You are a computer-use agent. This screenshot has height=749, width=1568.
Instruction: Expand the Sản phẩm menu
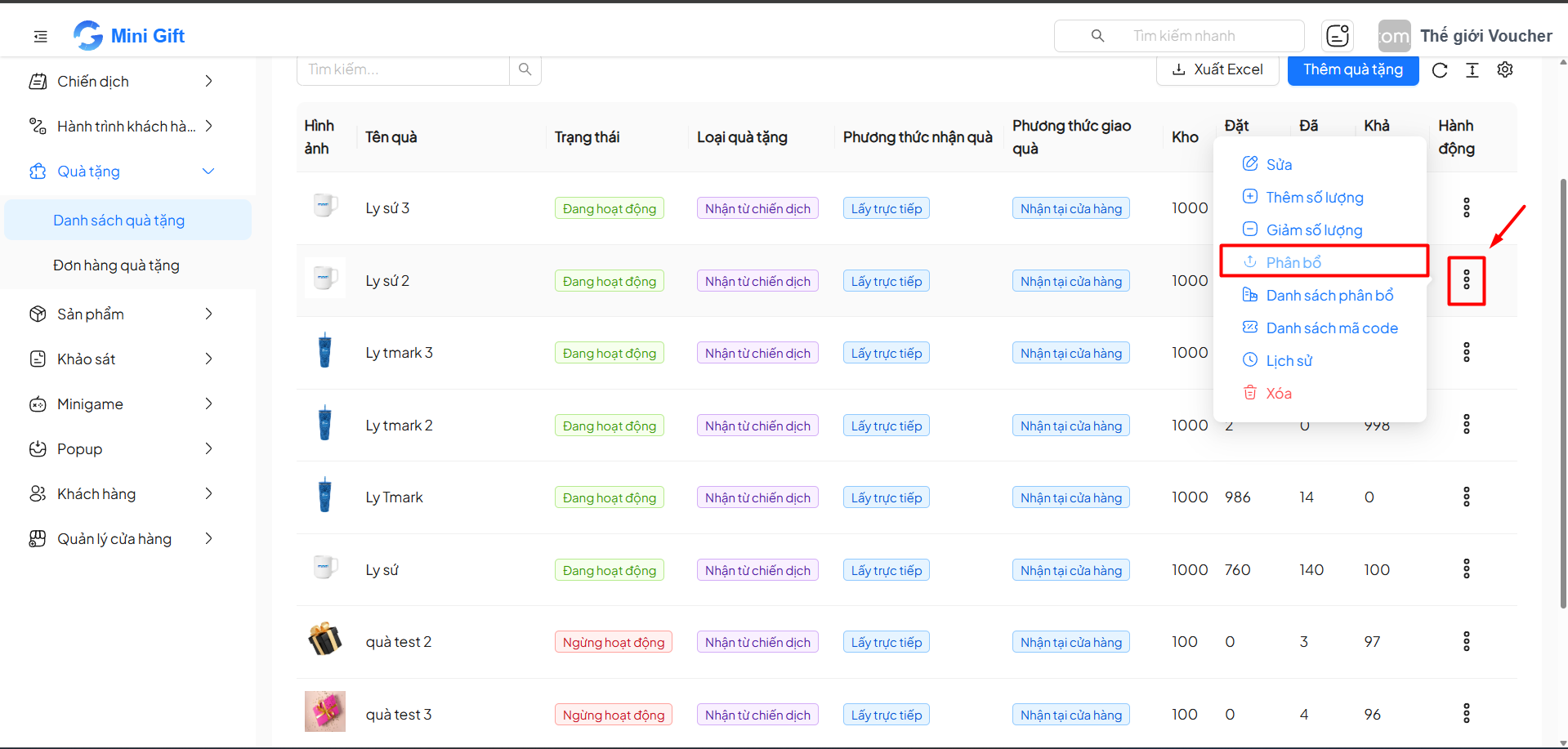(x=123, y=314)
